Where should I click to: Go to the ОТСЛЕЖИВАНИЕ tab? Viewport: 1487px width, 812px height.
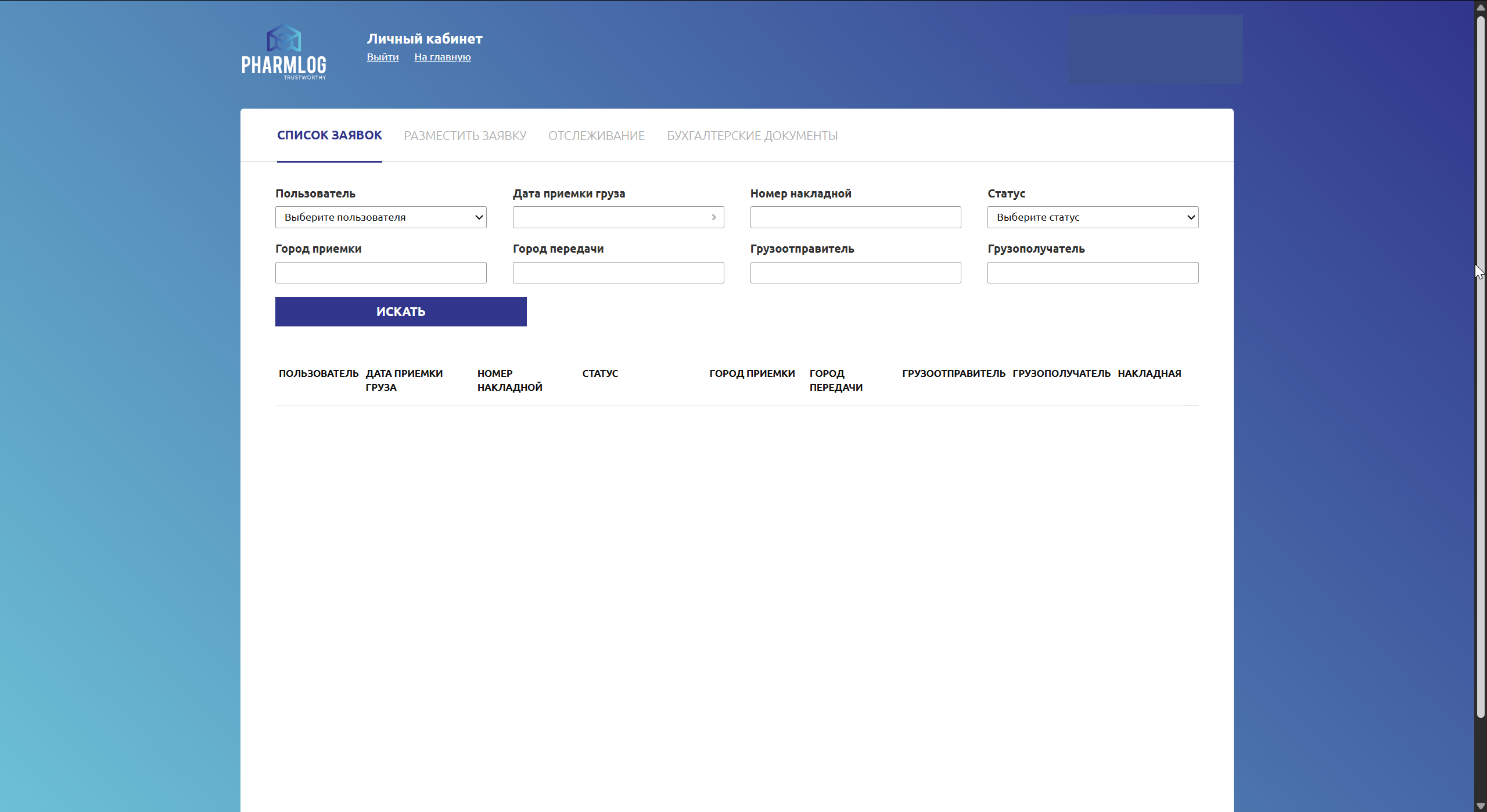pyautogui.click(x=597, y=135)
